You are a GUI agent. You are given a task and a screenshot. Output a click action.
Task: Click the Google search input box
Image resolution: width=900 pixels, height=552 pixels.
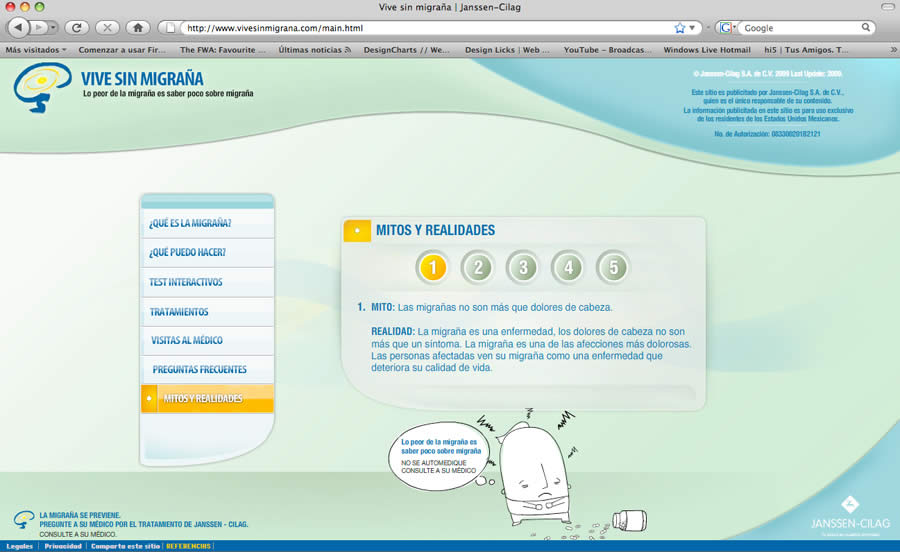tap(801, 28)
